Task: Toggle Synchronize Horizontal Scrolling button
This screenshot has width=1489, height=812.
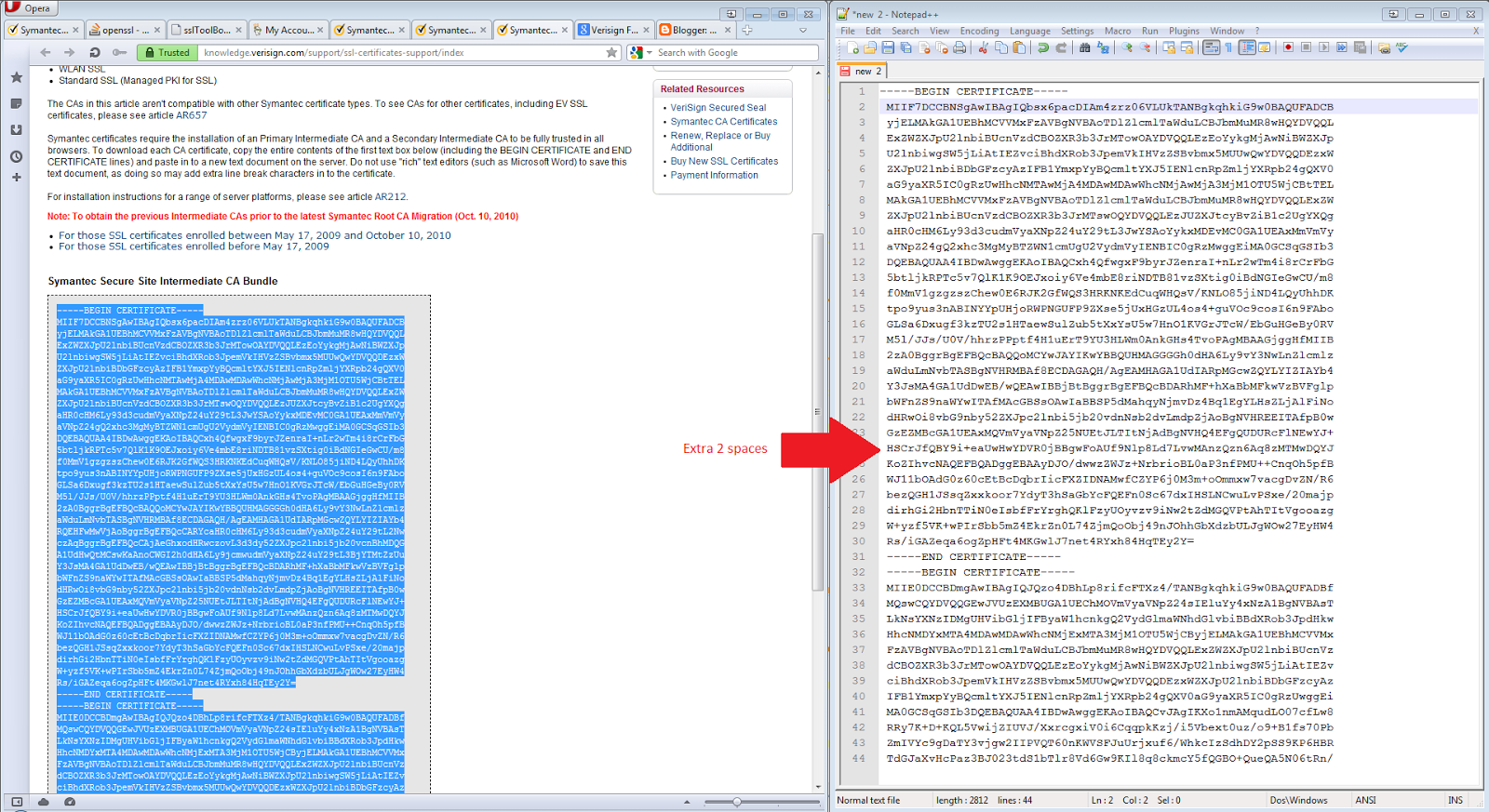Action: coord(1187,47)
